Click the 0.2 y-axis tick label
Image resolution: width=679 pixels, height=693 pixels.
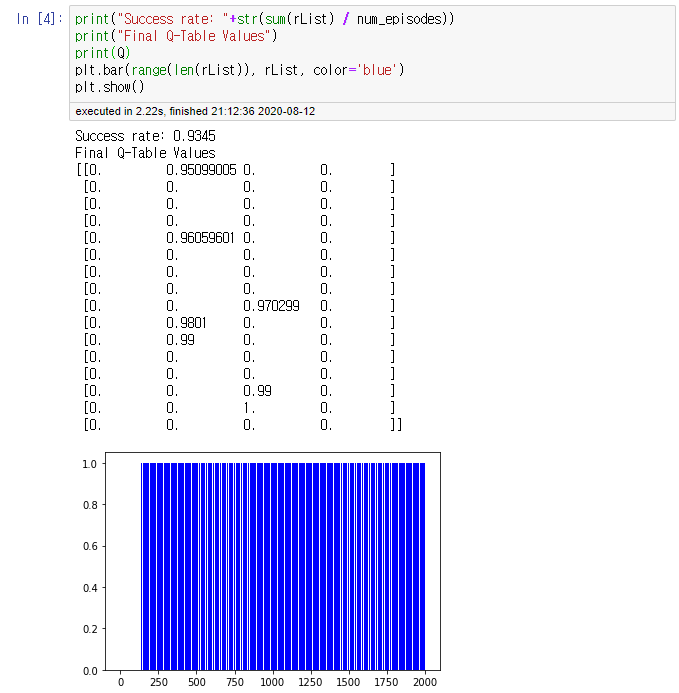90,629
